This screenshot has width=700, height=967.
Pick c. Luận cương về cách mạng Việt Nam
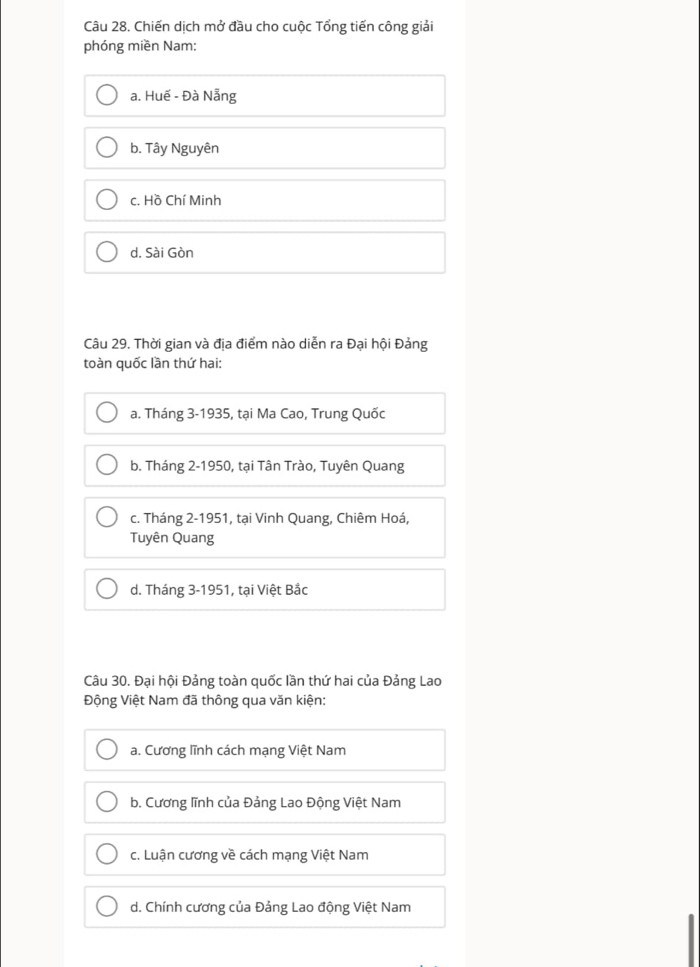[x=106, y=855]
